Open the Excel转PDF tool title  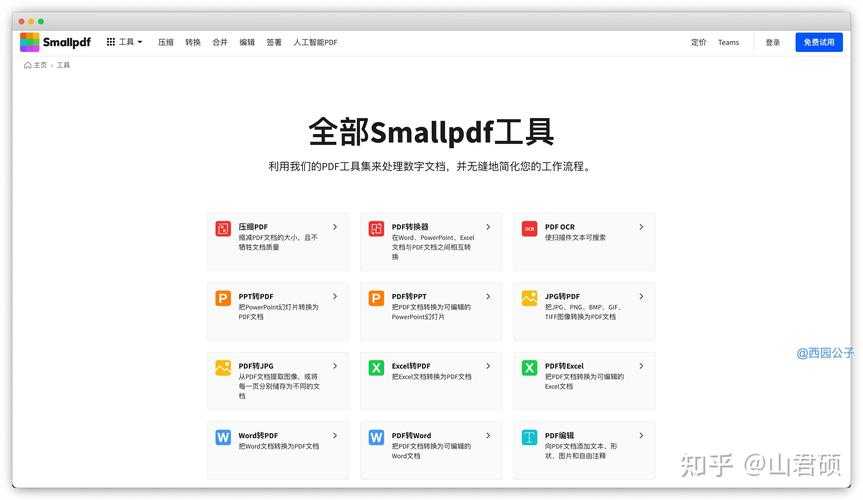point(411,366)
